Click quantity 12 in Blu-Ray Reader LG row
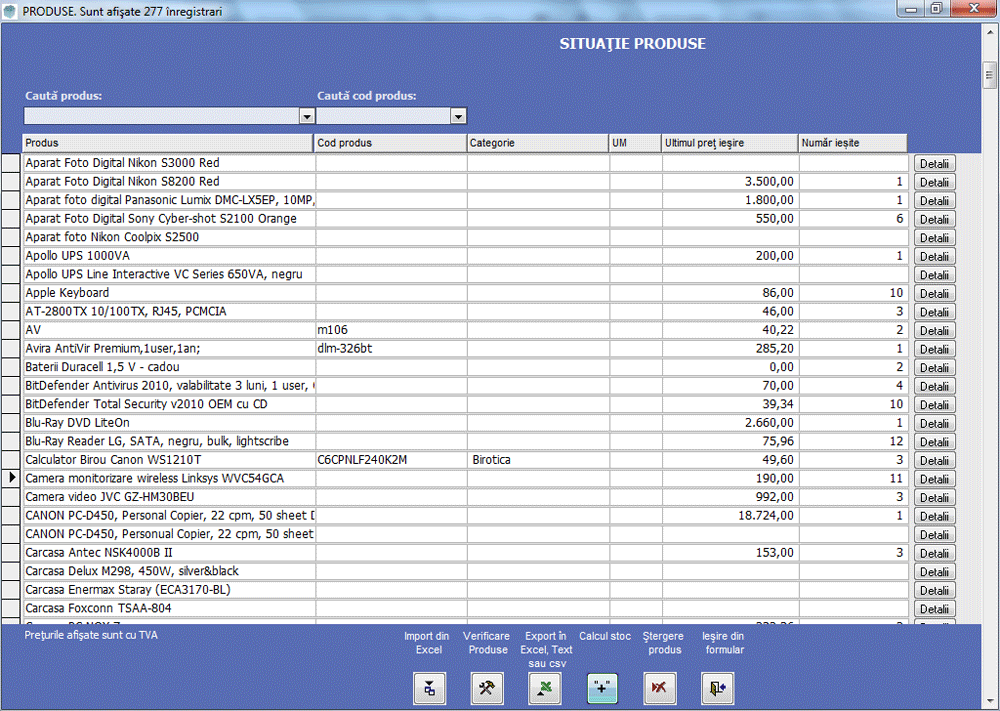This screenshot has height=711, width=1000. [x=896, y=441]
